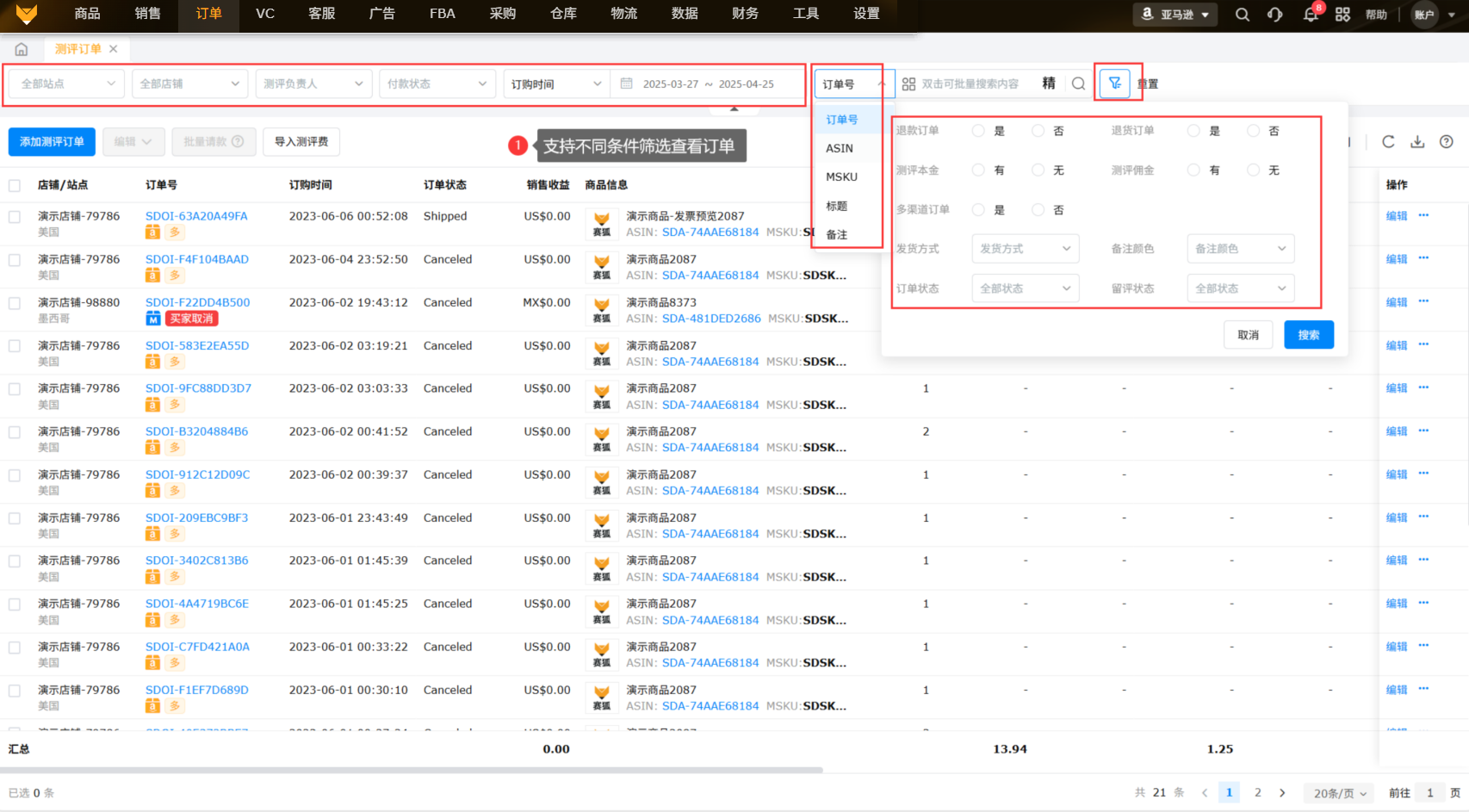This screenshot has width=1469, height=812.
Task: Click the home icon tab
Action: click(x=22, y=49)
